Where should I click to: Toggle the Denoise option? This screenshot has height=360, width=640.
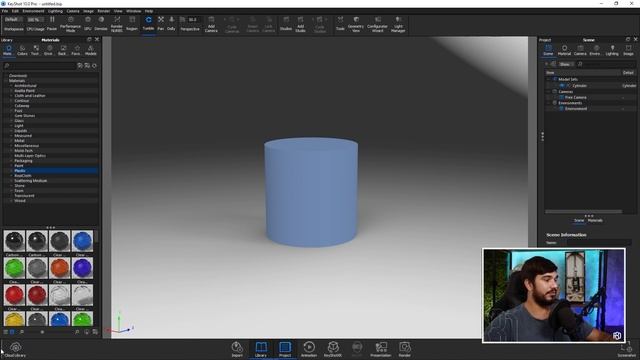[x=101, y=24]
